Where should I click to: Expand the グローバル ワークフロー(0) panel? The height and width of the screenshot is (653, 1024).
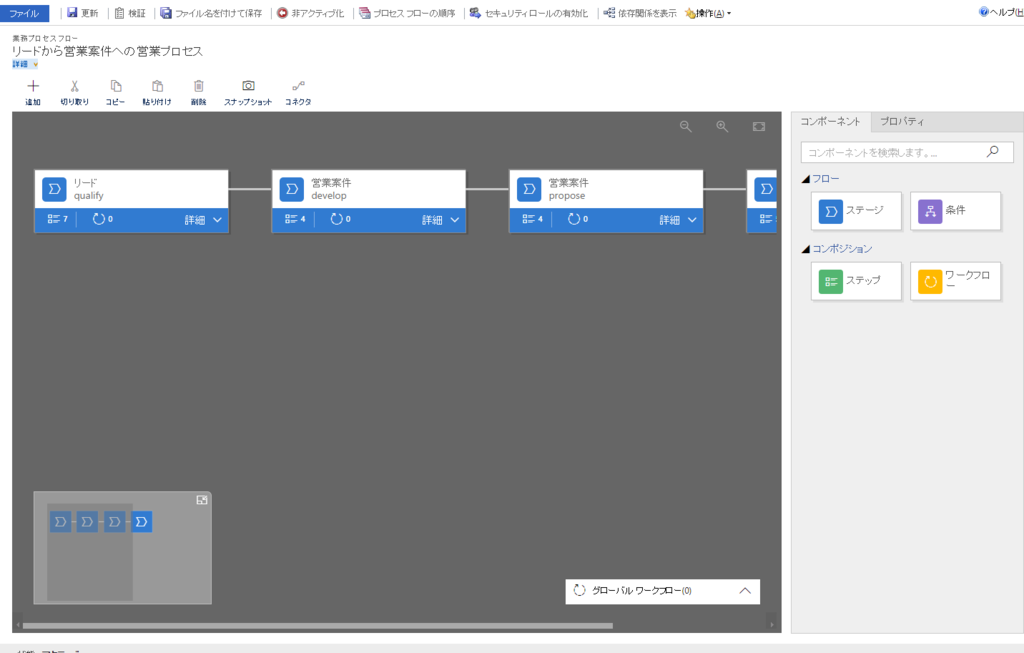tap(745, 591)
